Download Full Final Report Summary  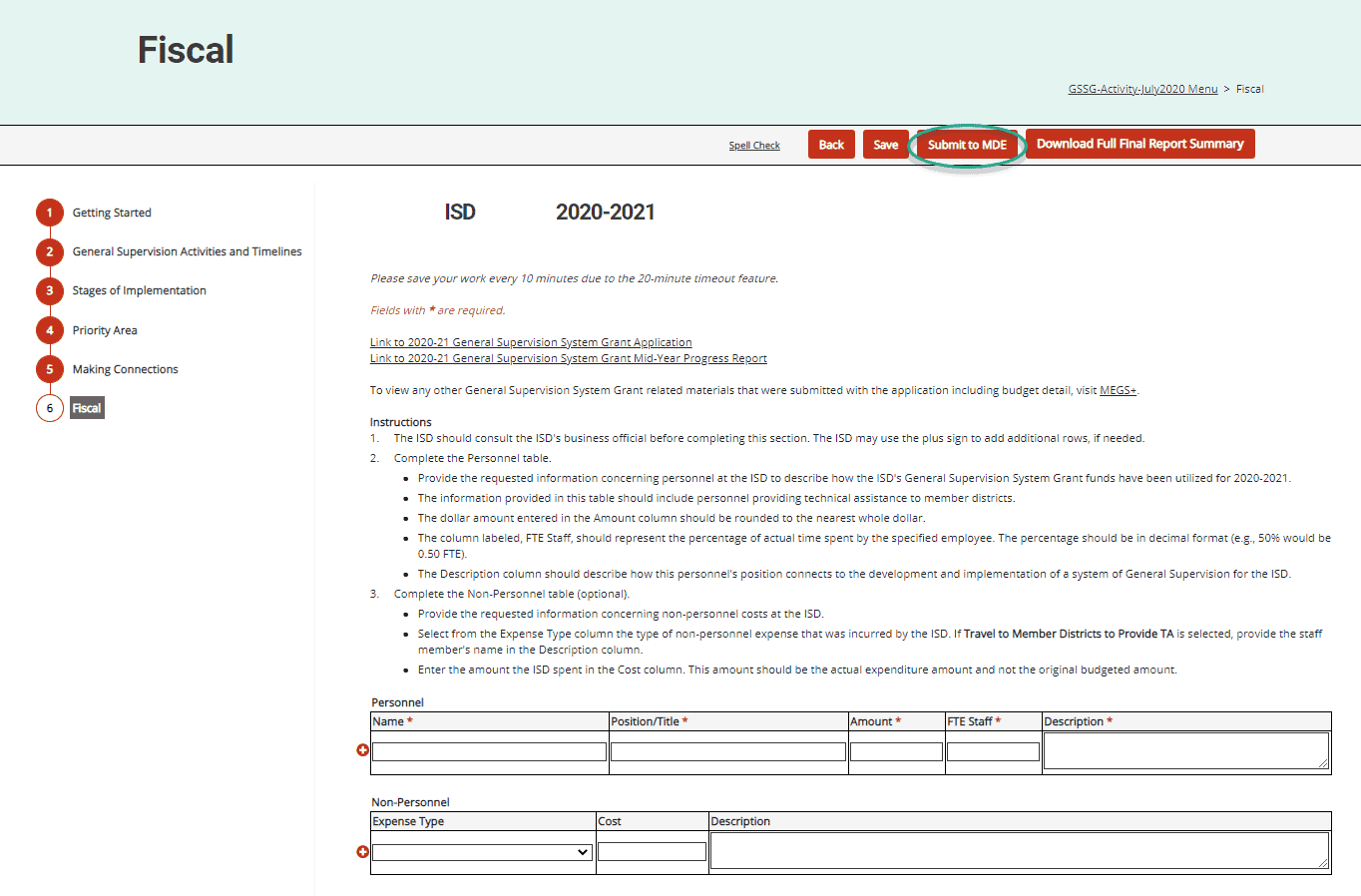(x=1140, y=144)
